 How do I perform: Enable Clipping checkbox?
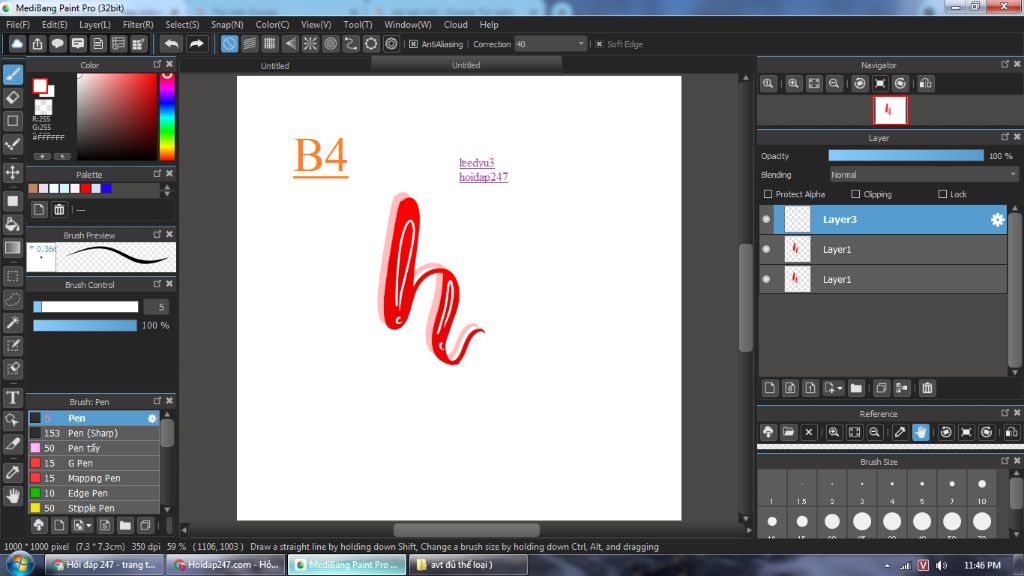(x=856, y=194)
